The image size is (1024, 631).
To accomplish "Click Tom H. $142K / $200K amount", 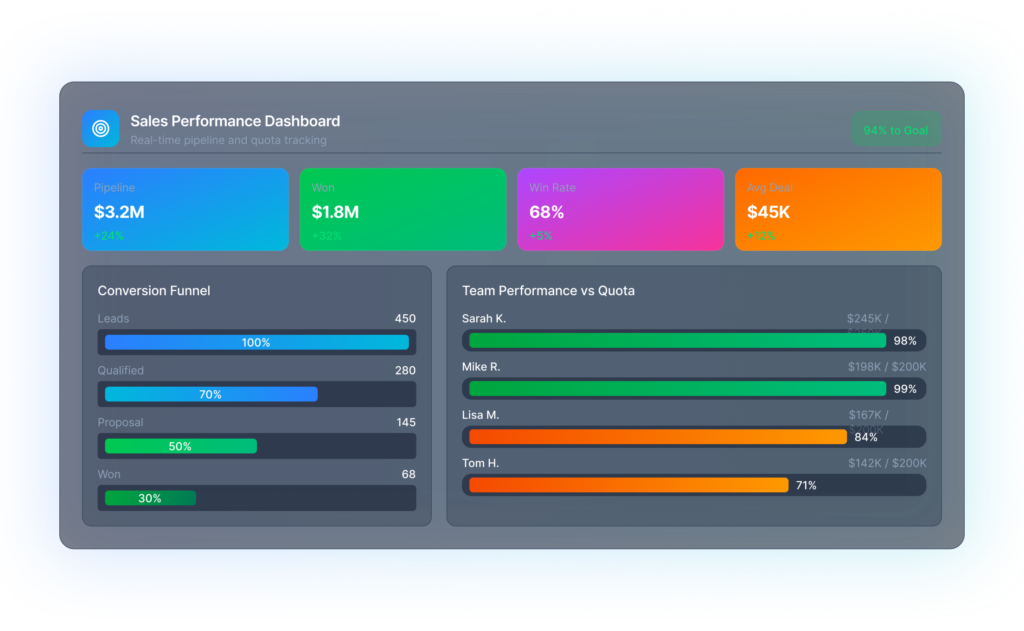I will click(887, 463).
